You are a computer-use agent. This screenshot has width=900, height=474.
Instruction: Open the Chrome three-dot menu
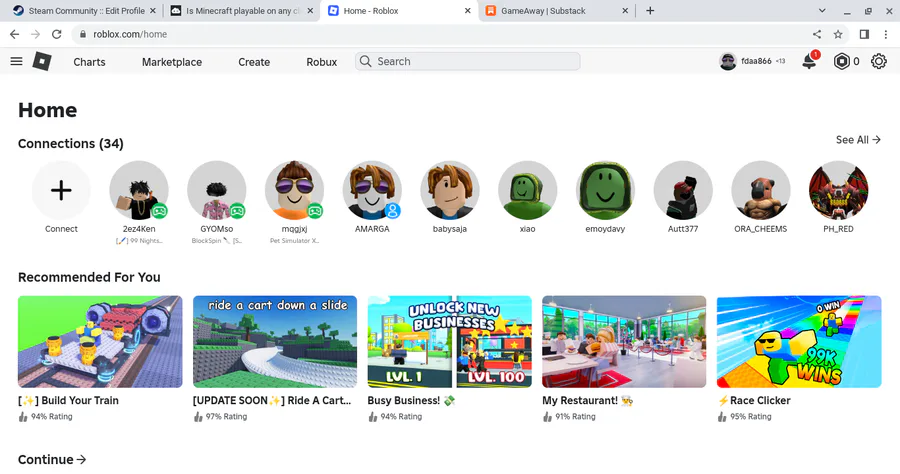[886, 34]
